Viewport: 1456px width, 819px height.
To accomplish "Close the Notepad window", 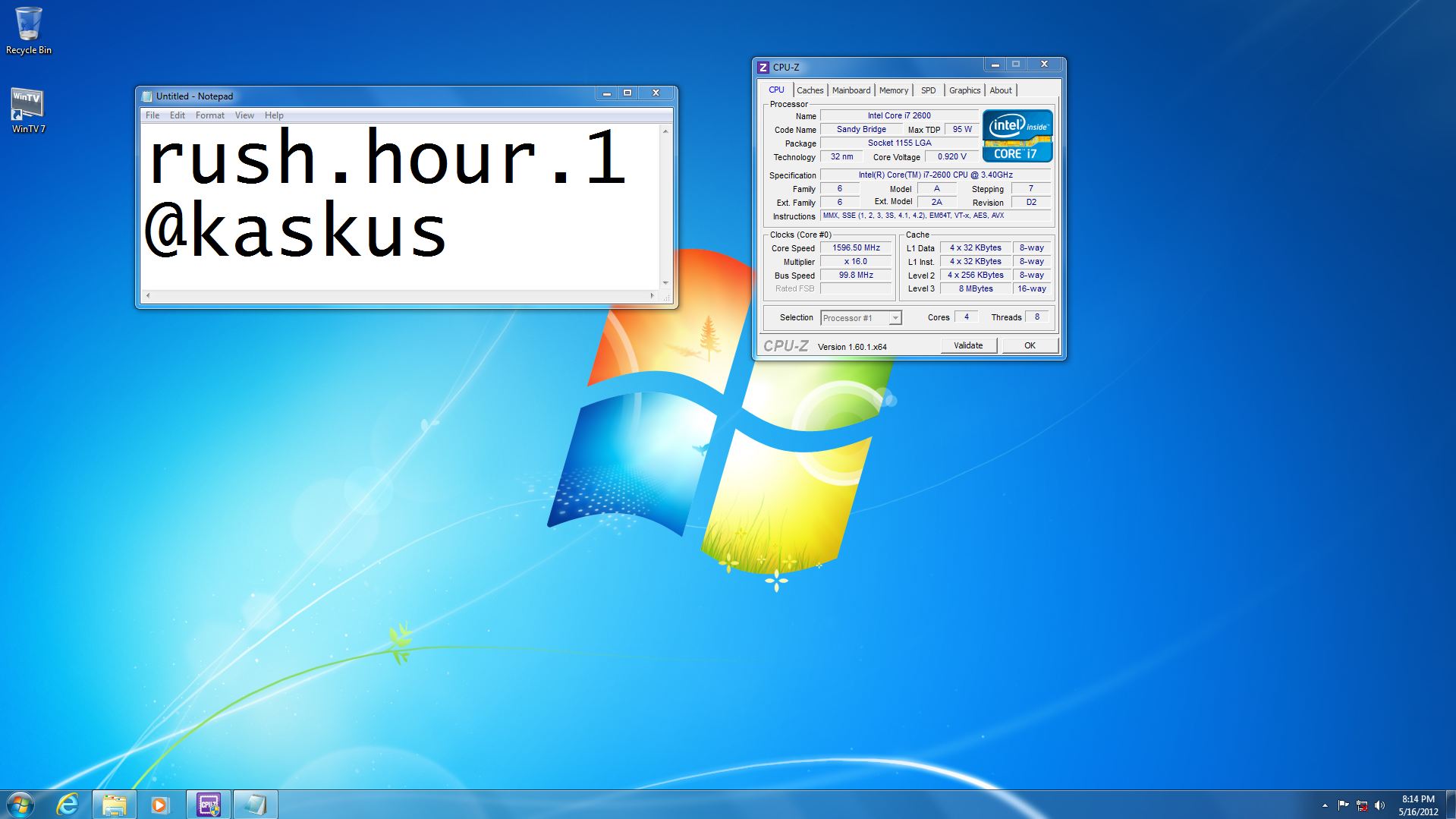I will (656, 93).
